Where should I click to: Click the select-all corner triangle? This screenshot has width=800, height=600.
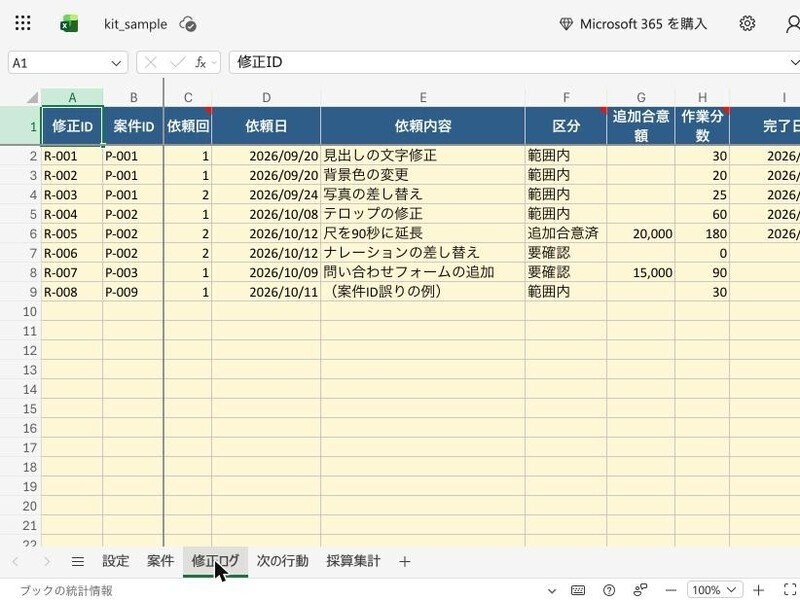click(33, 97)
